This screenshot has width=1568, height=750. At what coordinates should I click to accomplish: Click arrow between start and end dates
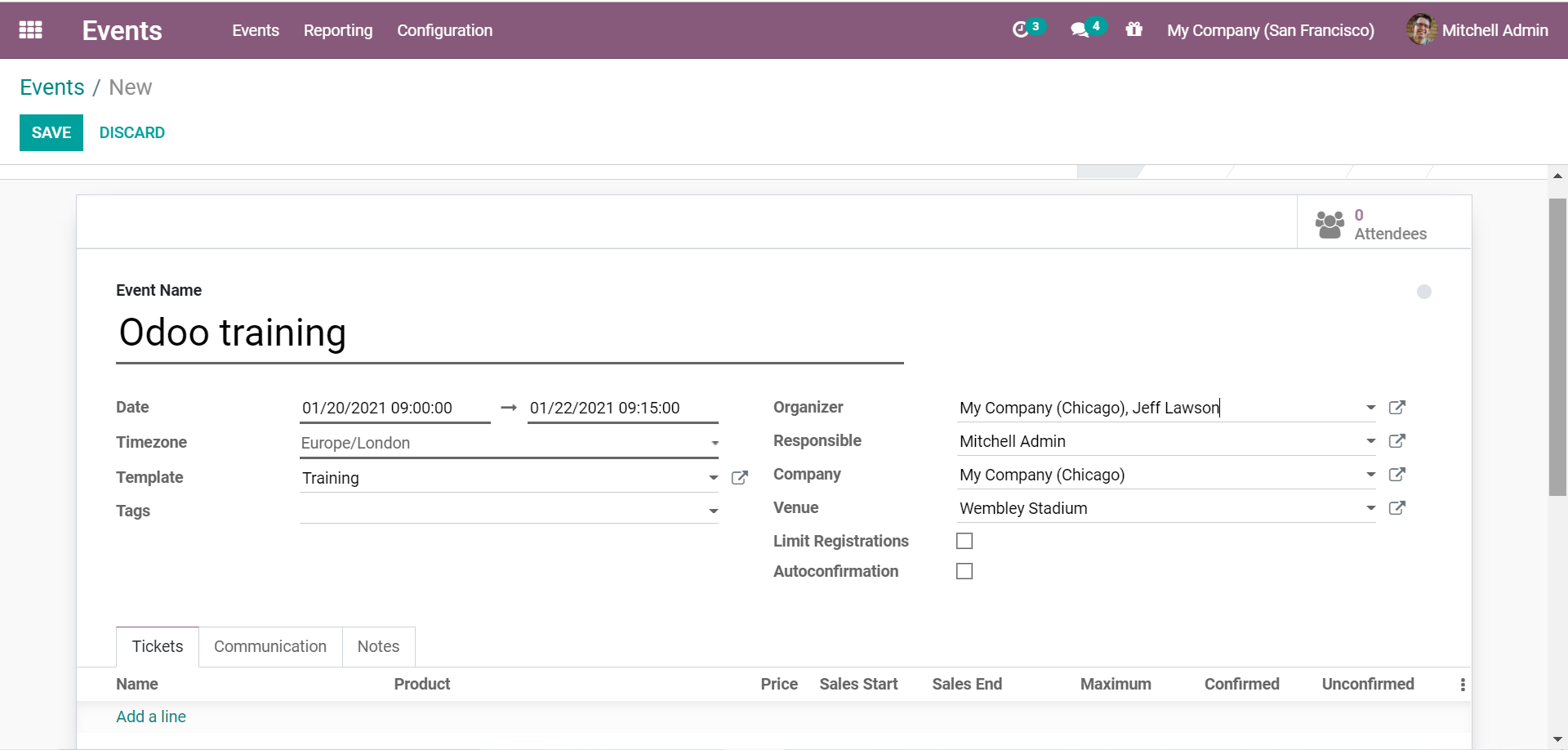coord(509,407)
